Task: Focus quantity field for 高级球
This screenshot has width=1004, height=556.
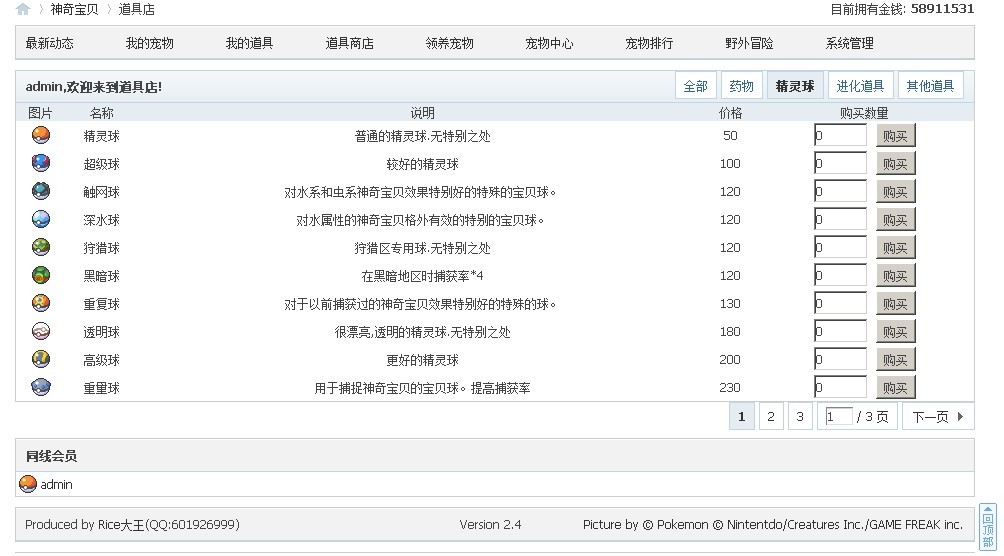Action: click(x=840, y=359)
